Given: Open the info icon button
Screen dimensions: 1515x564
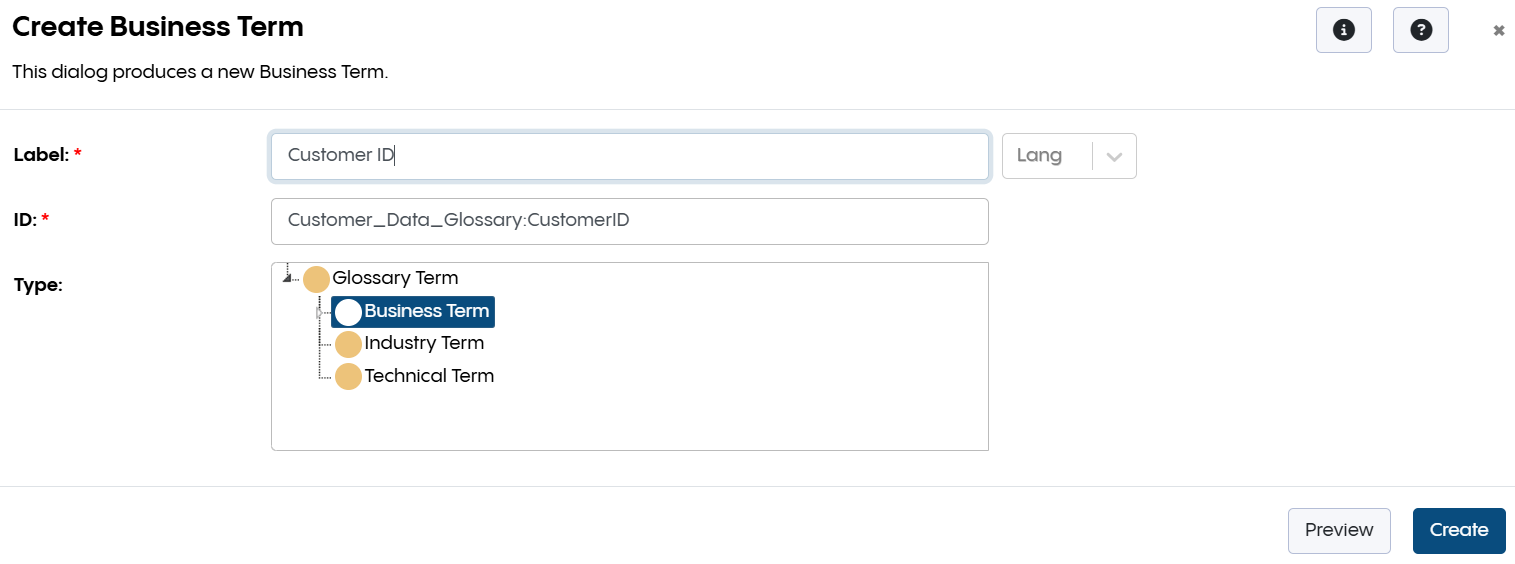Looking at the screenshot, I should pos(1343,30).
